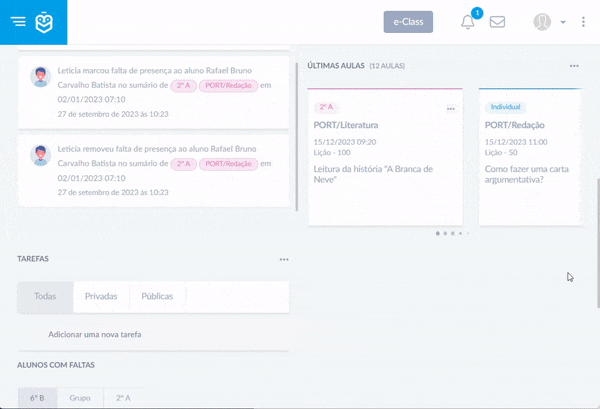
Task: Open Tarefas section options ellipsis
Action: point(284,259)
